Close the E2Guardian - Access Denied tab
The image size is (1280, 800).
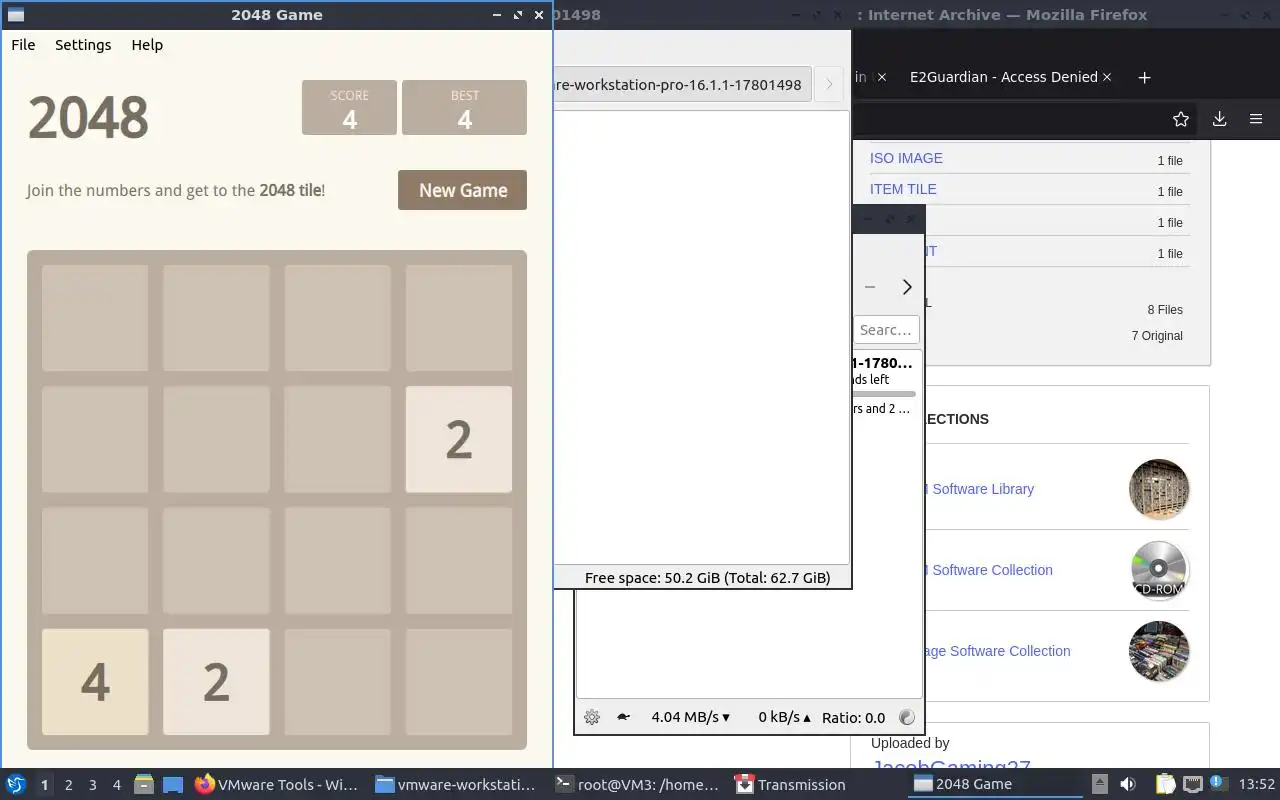tap(1107, 77)
